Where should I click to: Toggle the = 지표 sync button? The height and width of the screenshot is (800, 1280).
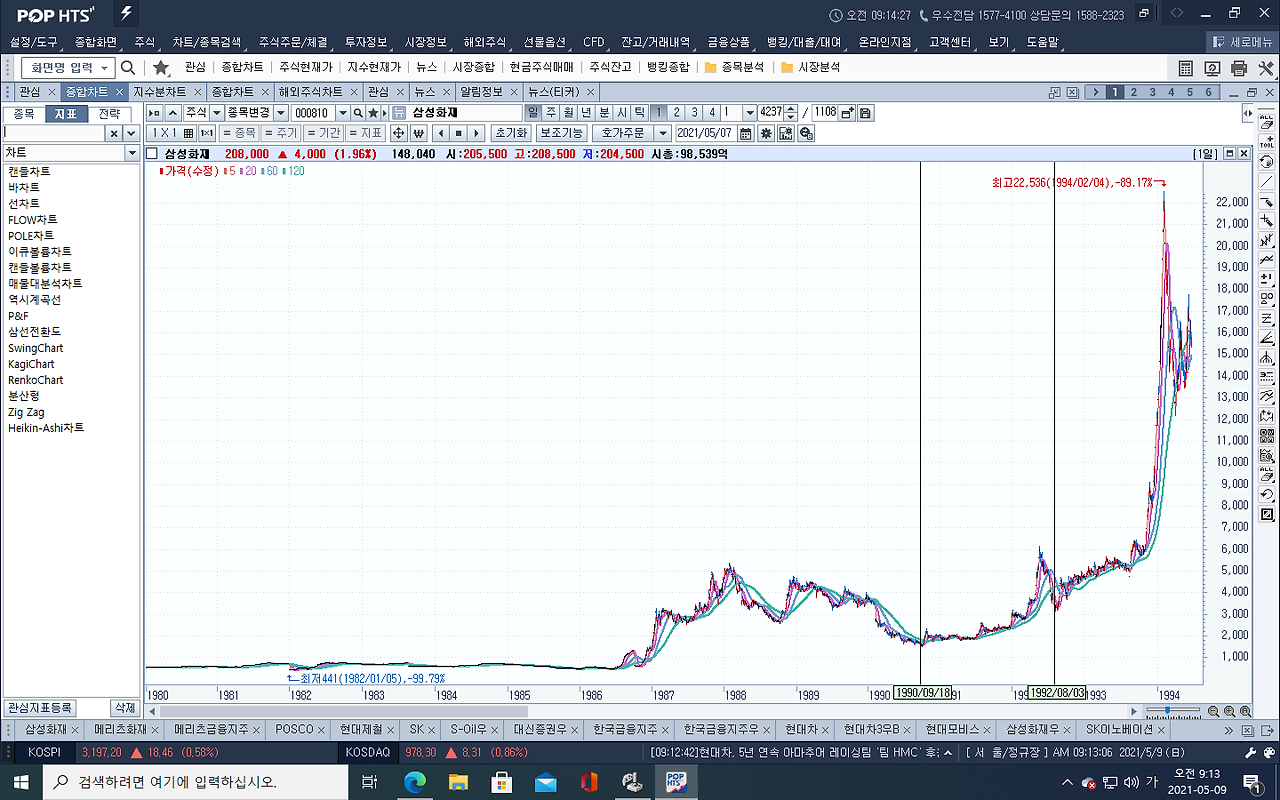367,133
